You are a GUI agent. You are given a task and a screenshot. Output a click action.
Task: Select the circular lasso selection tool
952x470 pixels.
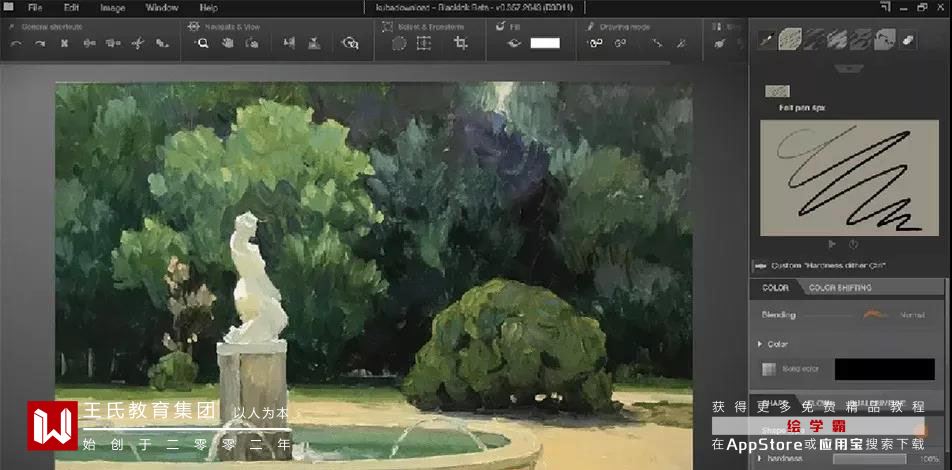[399, 44]
